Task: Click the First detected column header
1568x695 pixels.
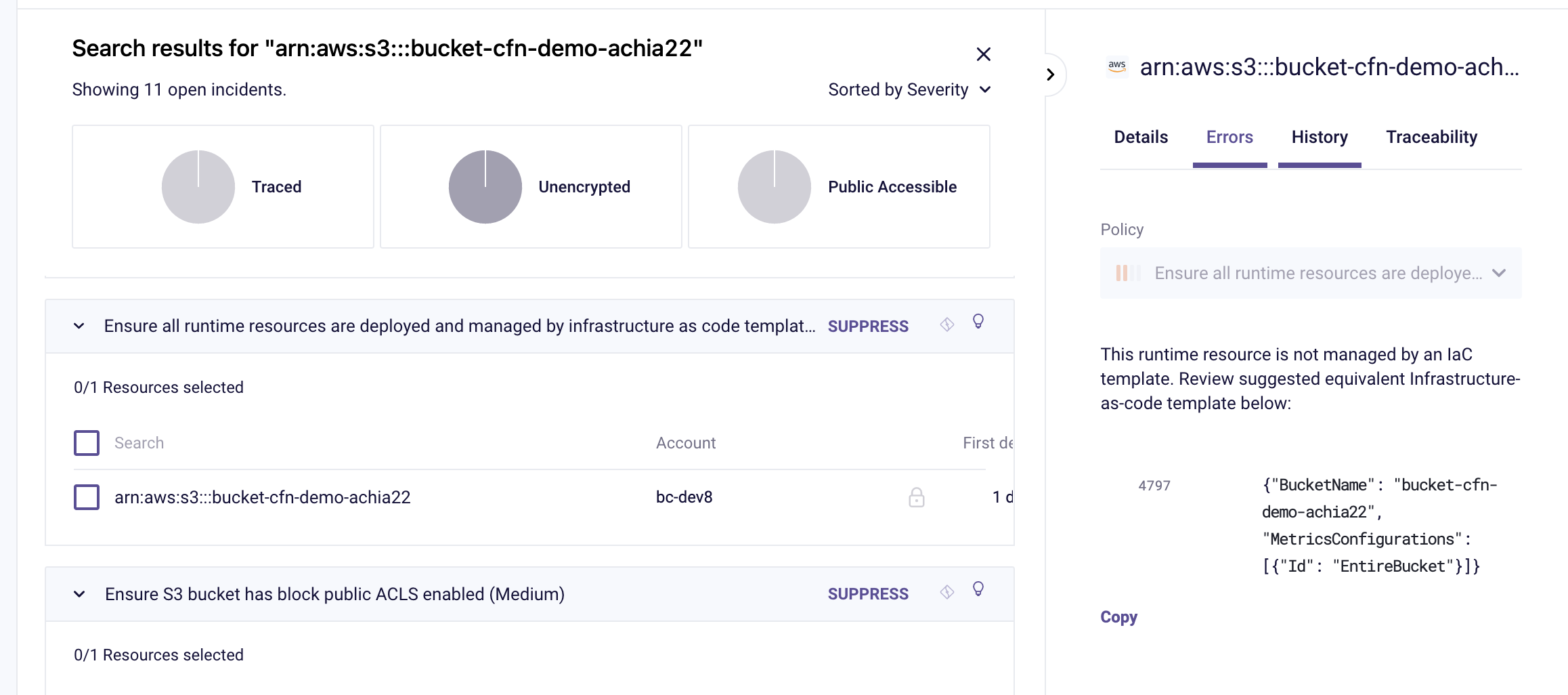Action: tap(988, 443)
